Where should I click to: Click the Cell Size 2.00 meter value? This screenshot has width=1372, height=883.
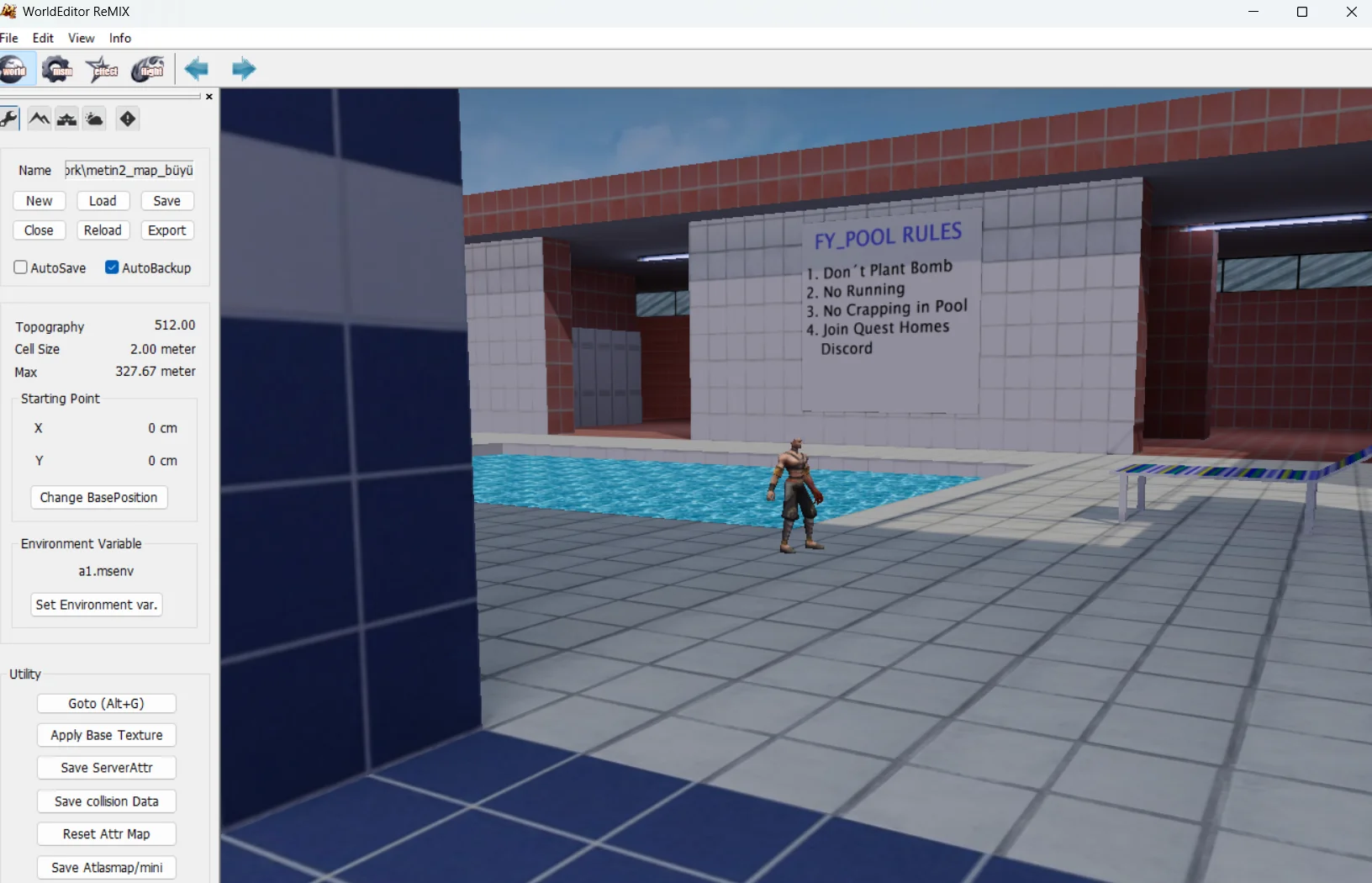coord(163,349)
